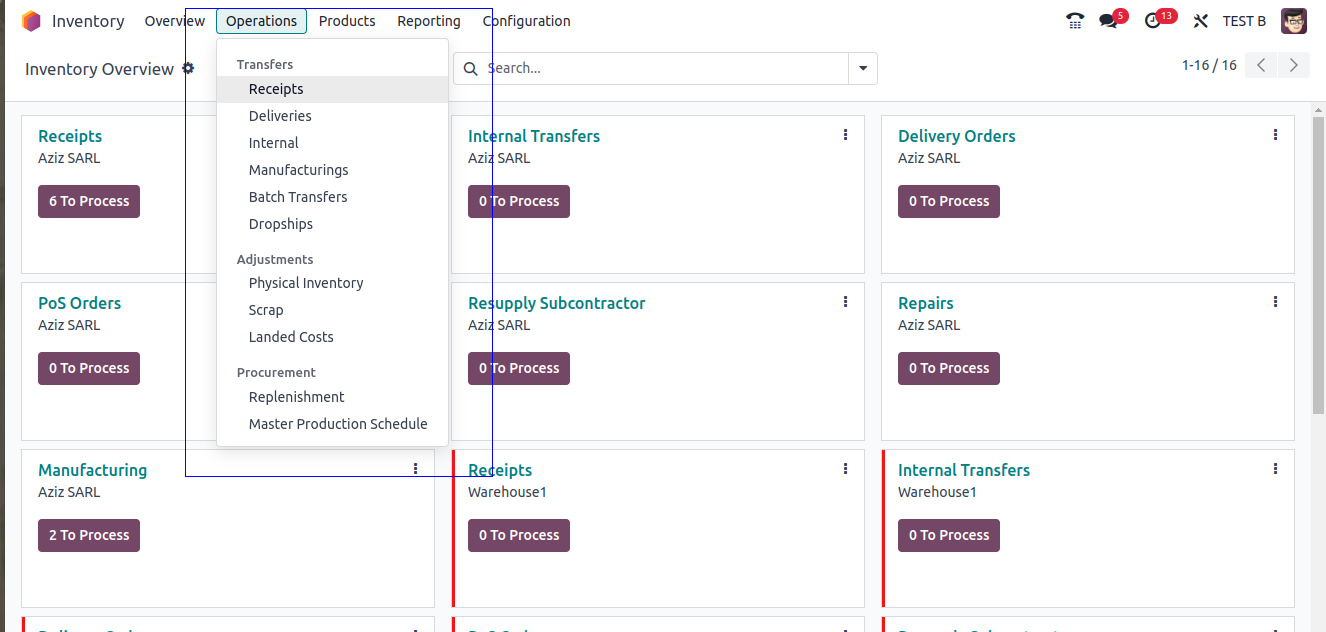Open the Reporting menu
The height and width of the screenshot is (632, 1326).
(x=429, y=21)
